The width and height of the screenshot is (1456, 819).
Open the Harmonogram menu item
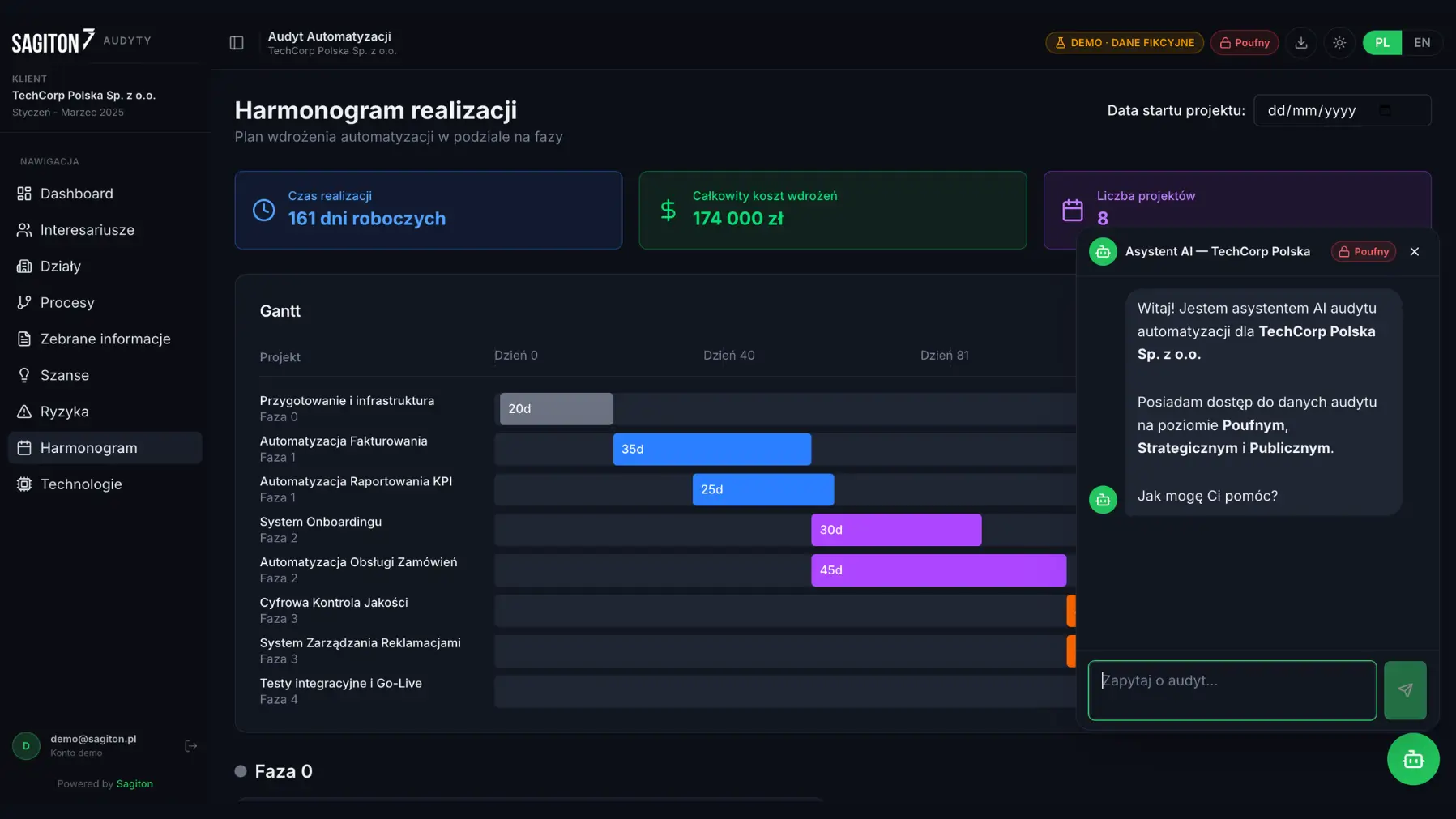click(x=88, y=447)
